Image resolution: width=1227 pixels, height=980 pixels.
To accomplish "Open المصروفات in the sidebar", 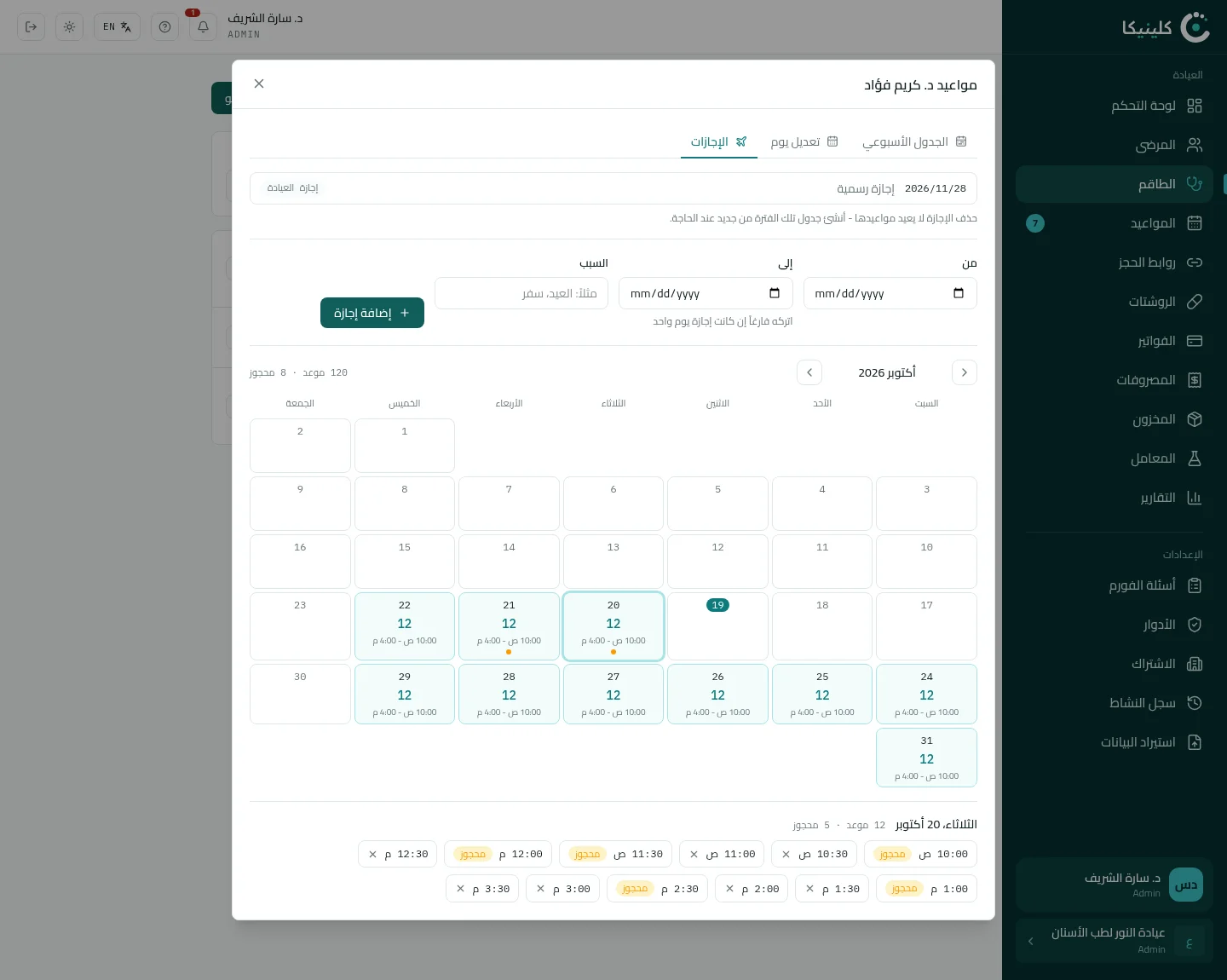I will [1115, 380].
